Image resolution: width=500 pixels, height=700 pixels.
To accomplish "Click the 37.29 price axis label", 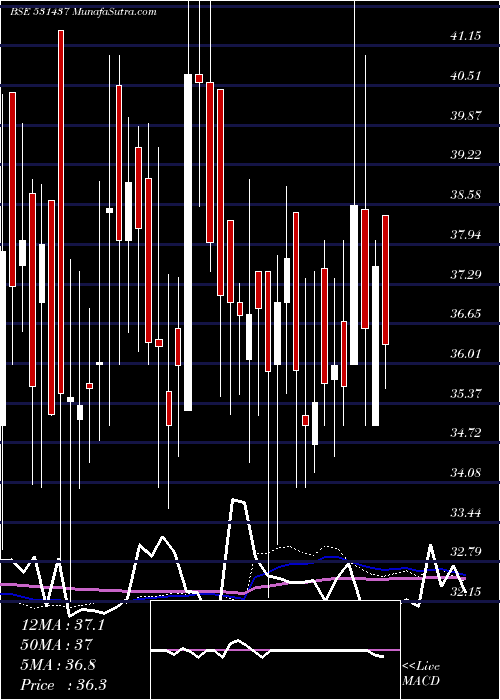I will 466,274.
